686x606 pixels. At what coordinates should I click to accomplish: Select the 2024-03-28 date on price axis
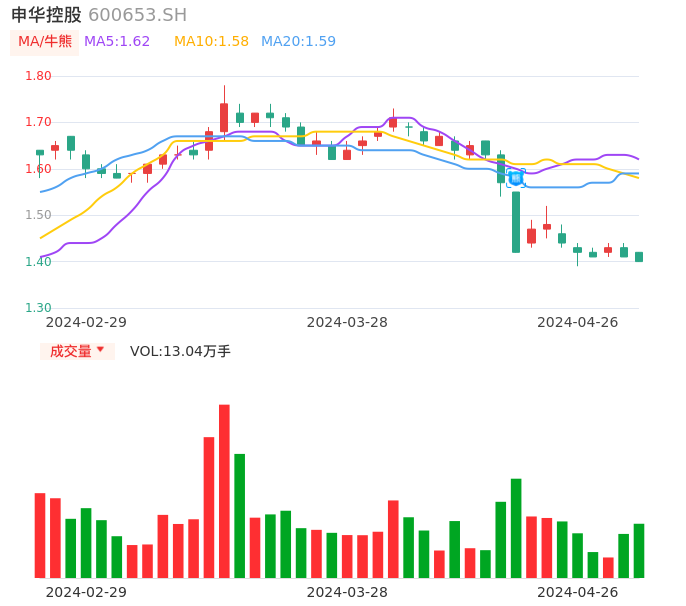pos(347,322)
